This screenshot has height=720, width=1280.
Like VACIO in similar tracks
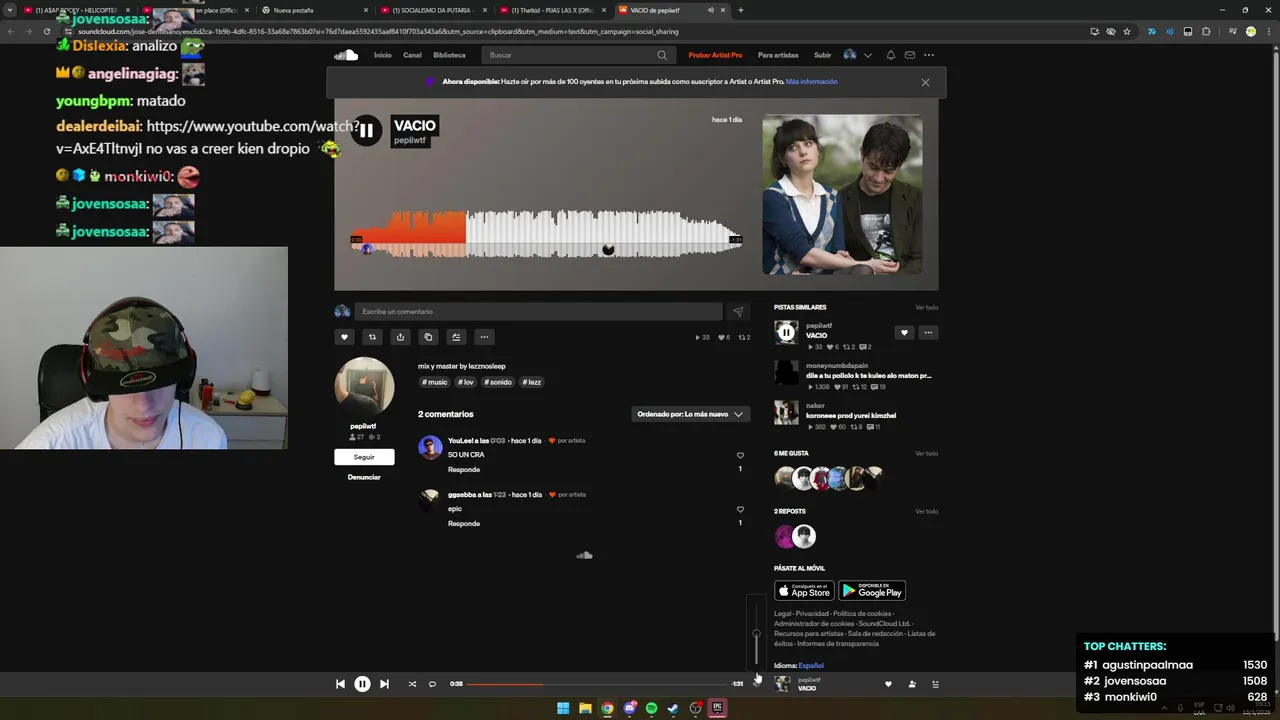[904, 332]
